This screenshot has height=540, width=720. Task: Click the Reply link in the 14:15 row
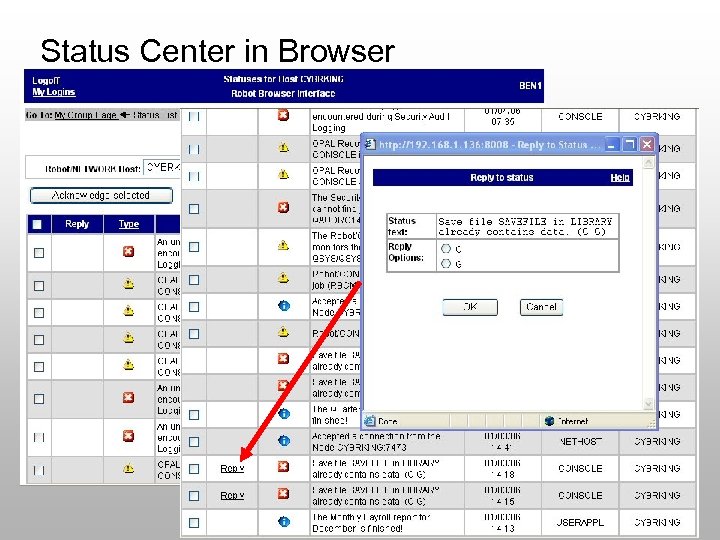tap(232, 495)
